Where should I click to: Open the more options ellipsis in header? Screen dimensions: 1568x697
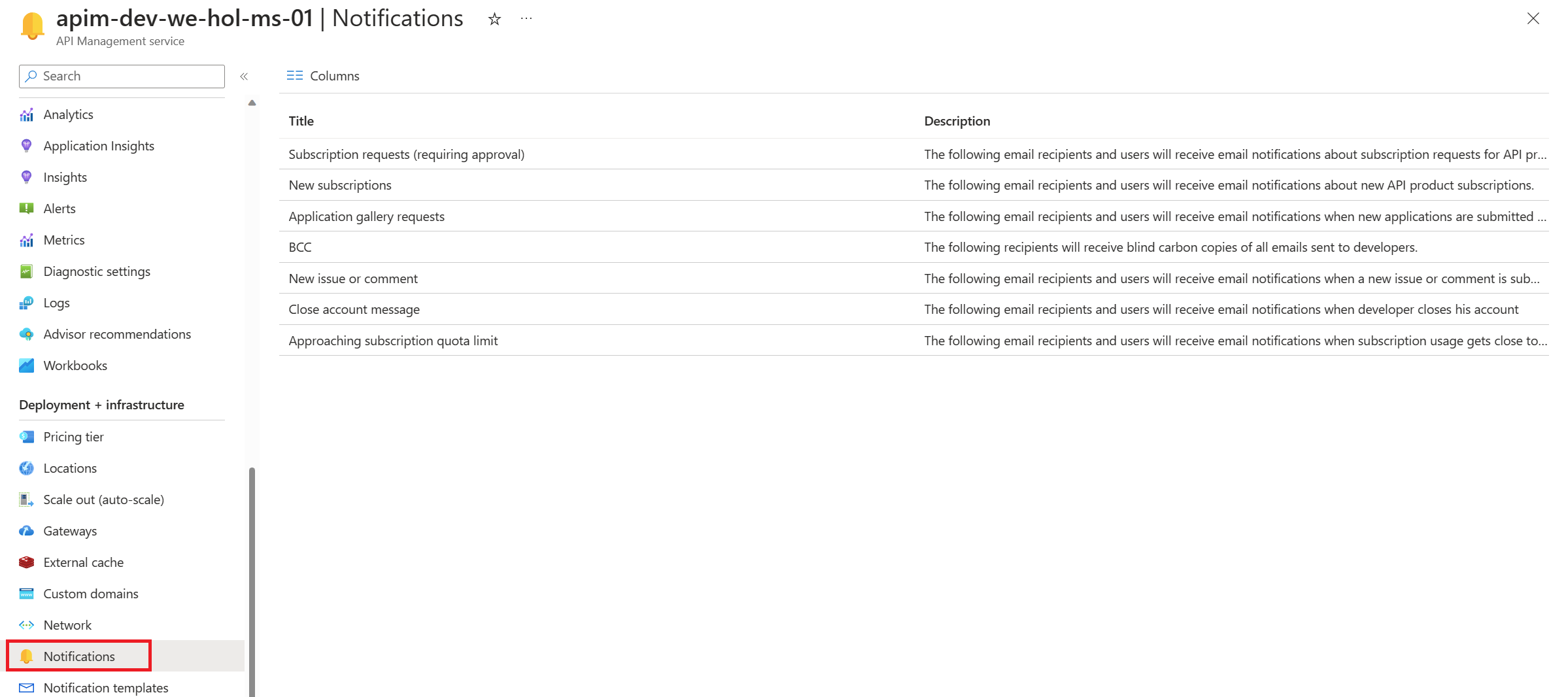click(526, 18)
